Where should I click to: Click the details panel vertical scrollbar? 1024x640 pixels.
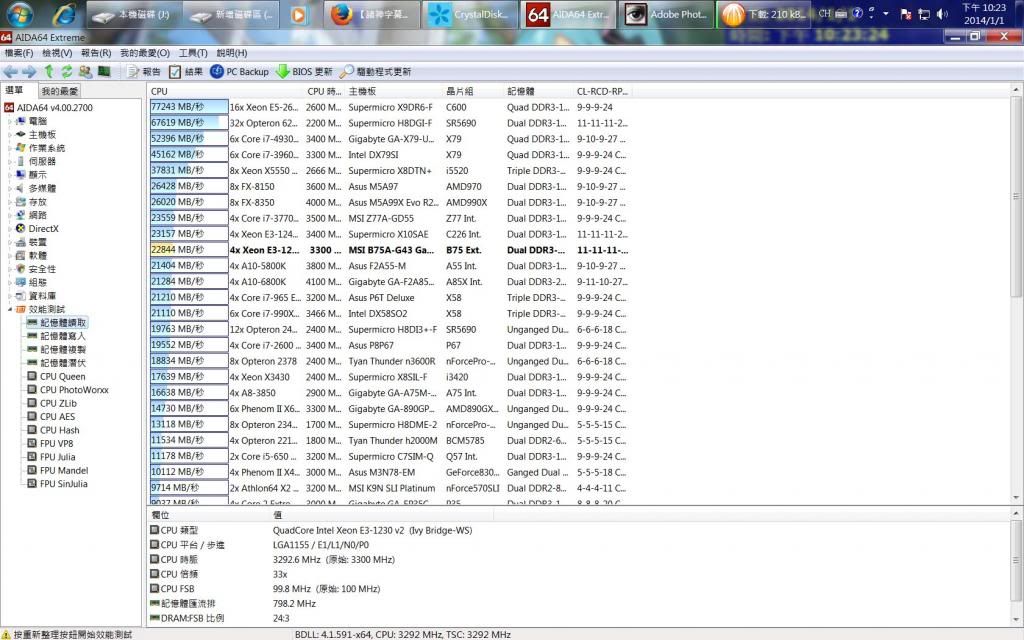coord(1016,567)
